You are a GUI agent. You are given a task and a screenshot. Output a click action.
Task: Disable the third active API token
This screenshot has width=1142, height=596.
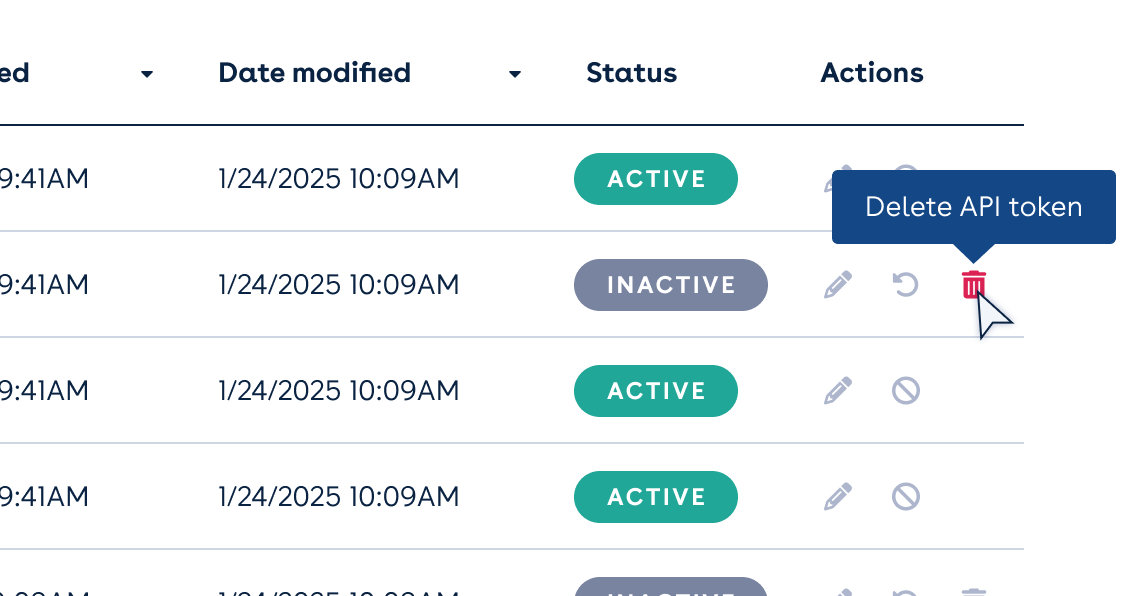point(905,390)
